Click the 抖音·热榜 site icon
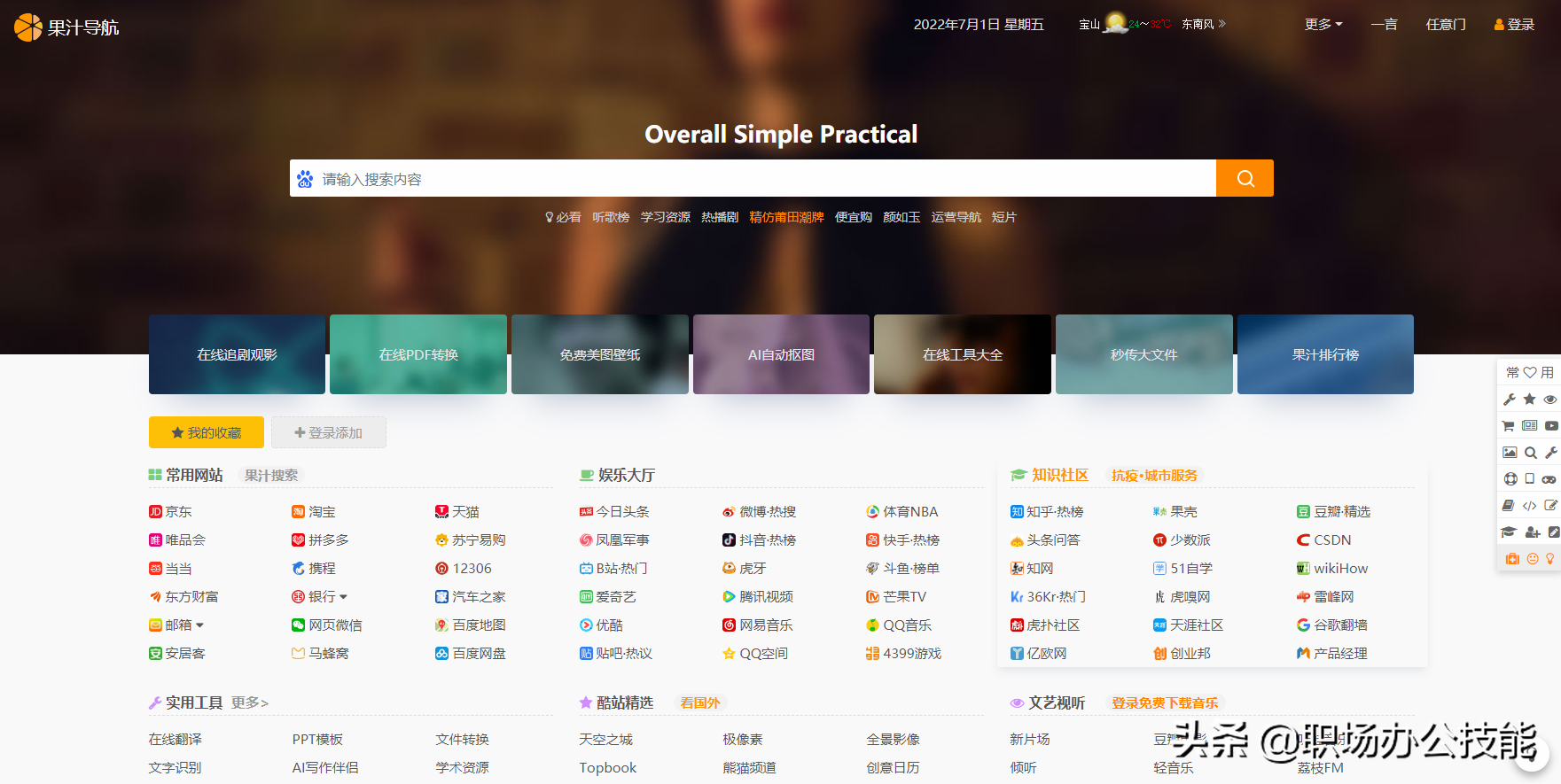The width and height of the screenshot is (1561, 784). [x=729, y=540]
